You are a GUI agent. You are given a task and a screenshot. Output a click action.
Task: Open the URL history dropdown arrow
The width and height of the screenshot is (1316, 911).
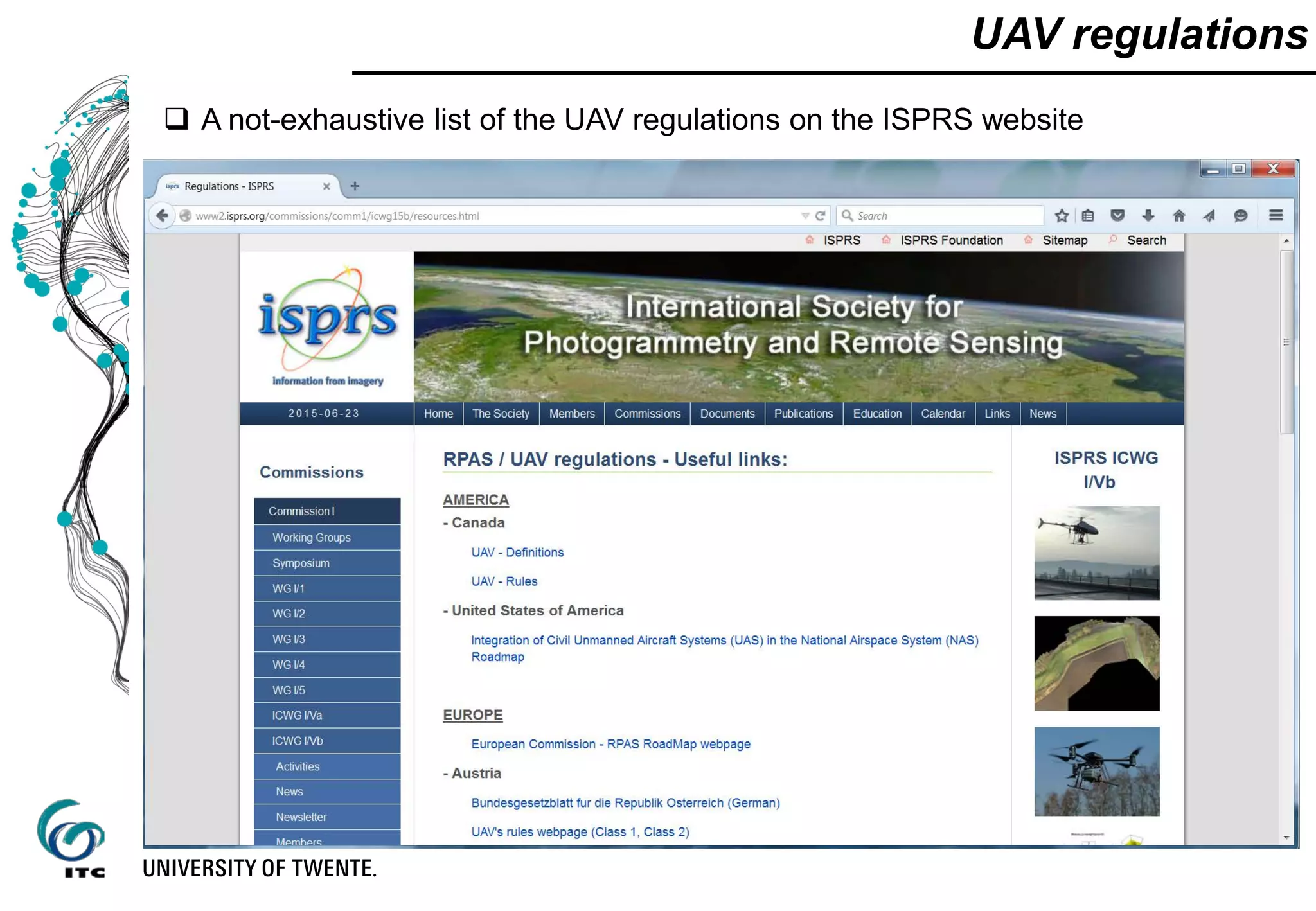pyautogui.click(x=805, y=216)
